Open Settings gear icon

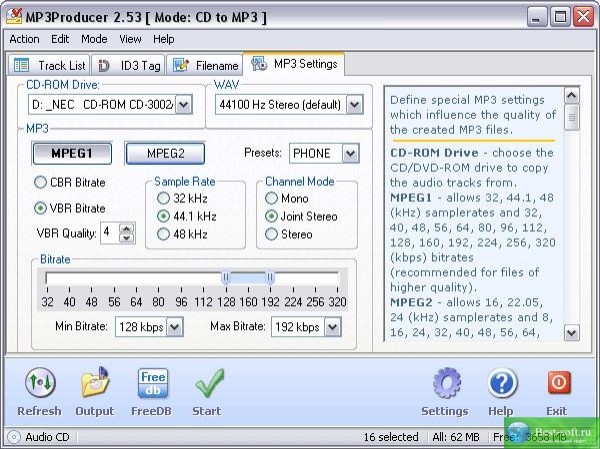click(x=445, y=384)
